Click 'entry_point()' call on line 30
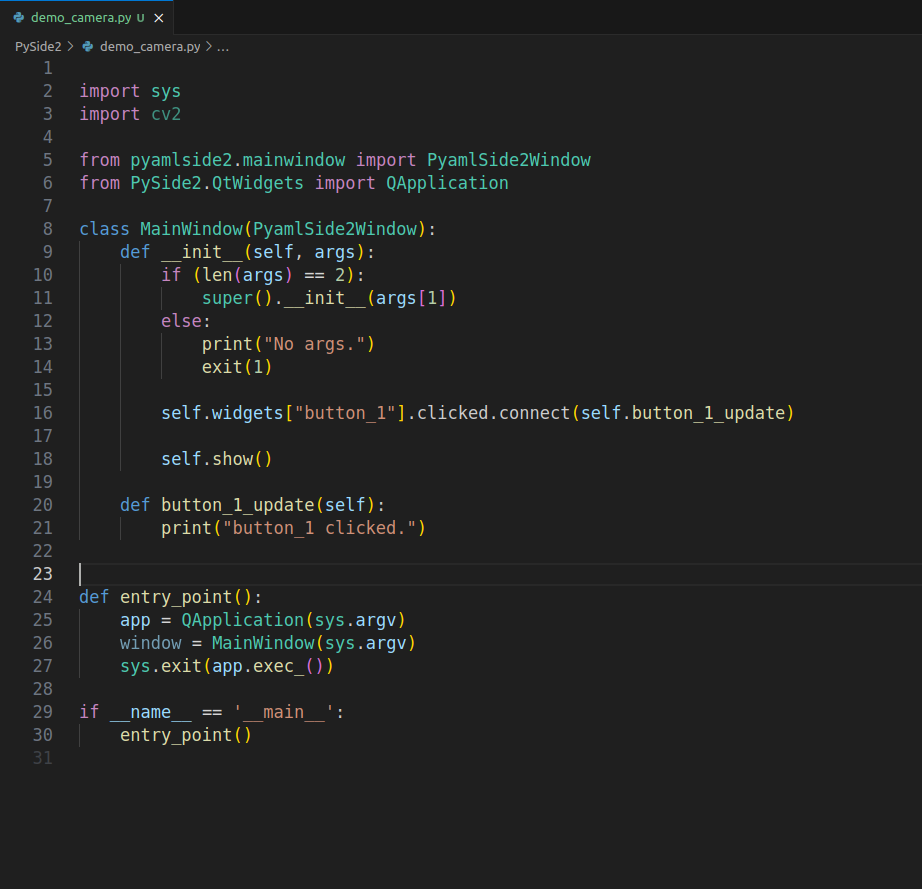 point(186,735)
